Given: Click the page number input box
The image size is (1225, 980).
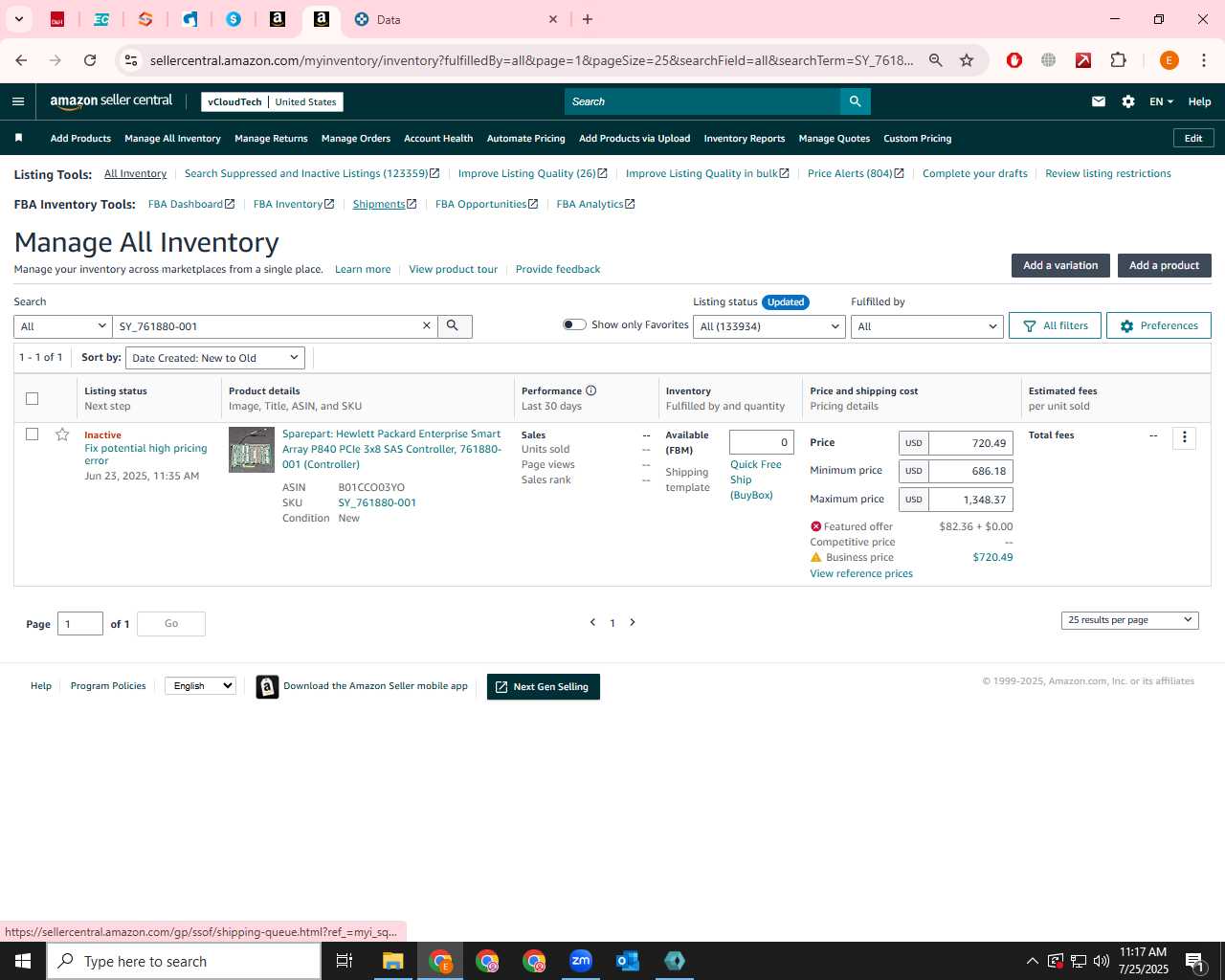Looking at the screenshot, I should [80, 624].
